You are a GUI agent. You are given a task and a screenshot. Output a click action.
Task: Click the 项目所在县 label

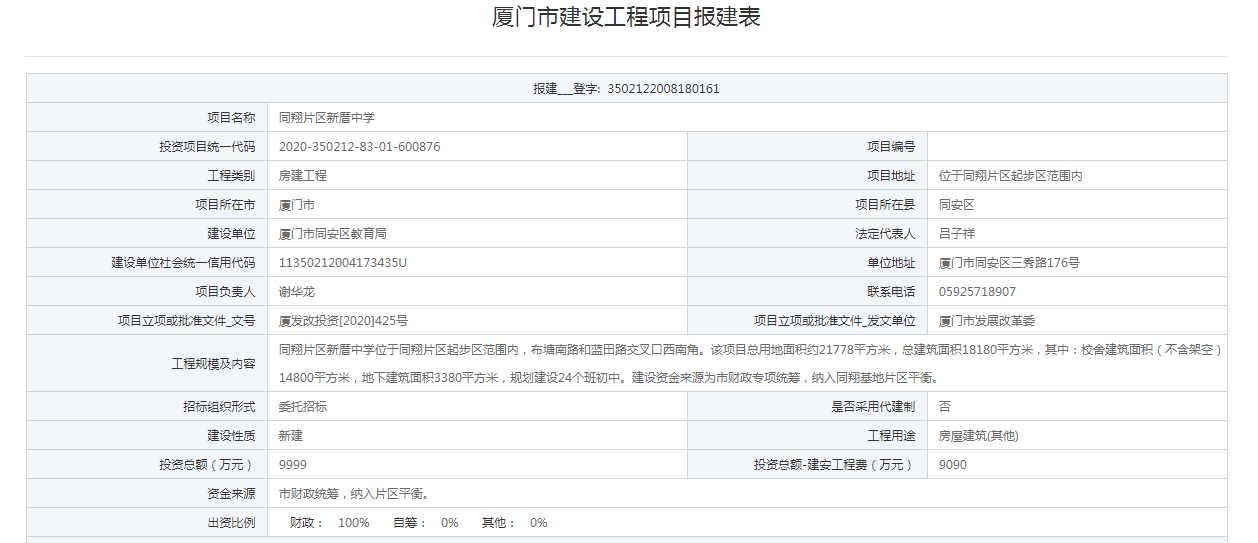(885, 205)
